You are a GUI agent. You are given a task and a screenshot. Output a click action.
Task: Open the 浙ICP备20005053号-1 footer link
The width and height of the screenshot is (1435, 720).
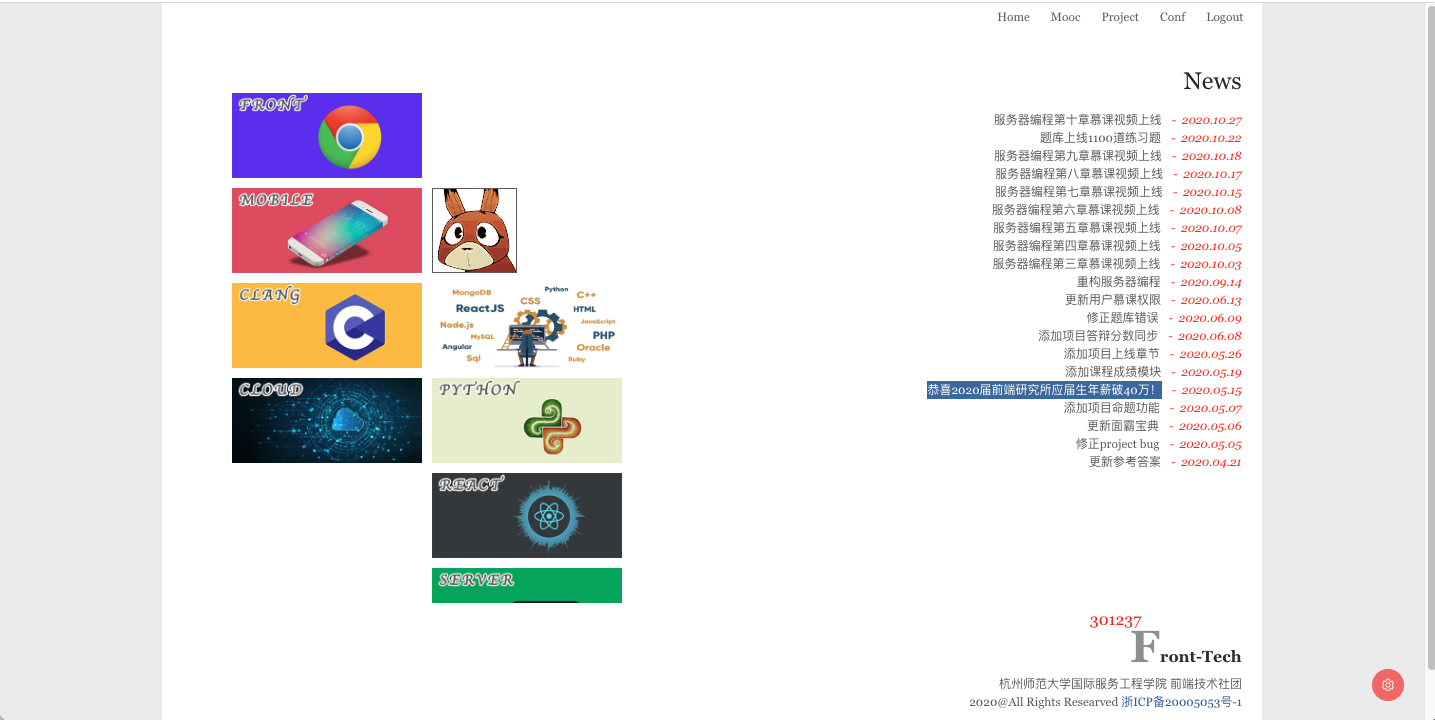pyautogui.click(x=1181, y=702)
